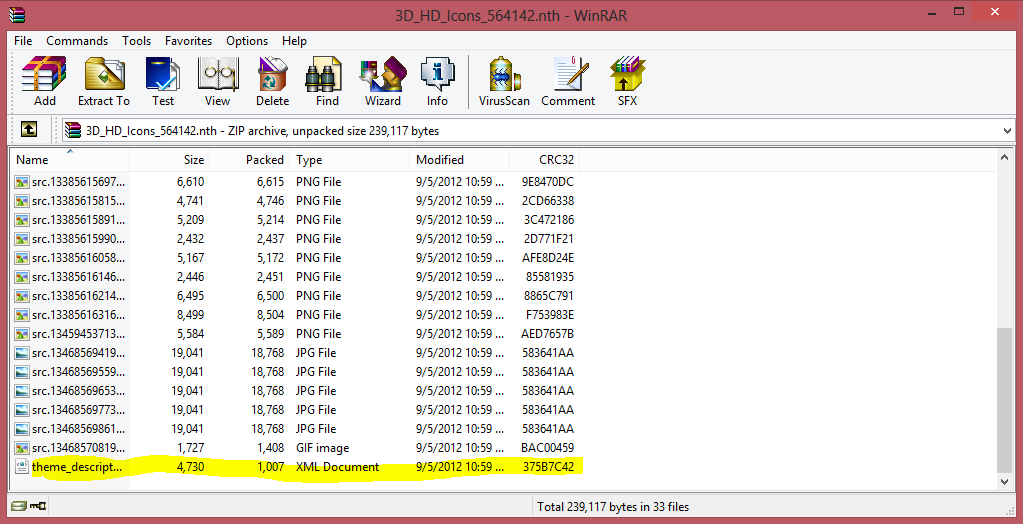Click the GIF icon of src.13468570819...

pyautogui.click(x=22, y=448)
